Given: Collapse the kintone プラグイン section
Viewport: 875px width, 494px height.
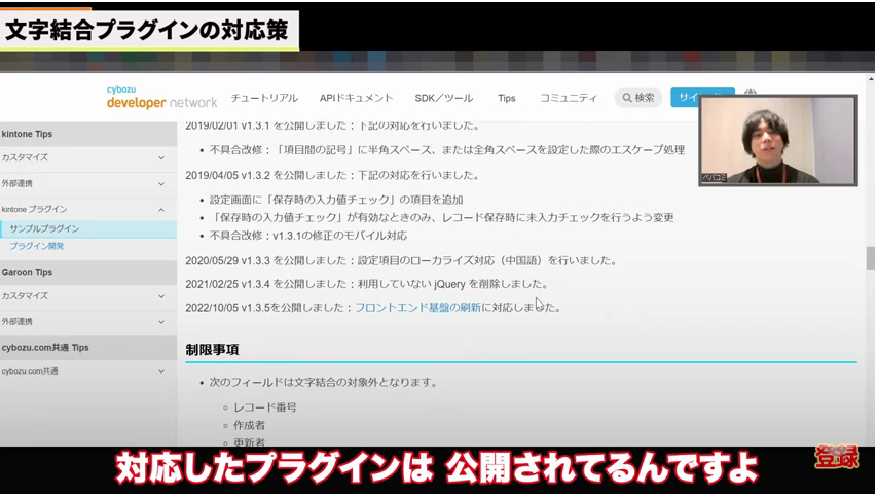Looking at the screenshot, I should [x=88, y=209].
